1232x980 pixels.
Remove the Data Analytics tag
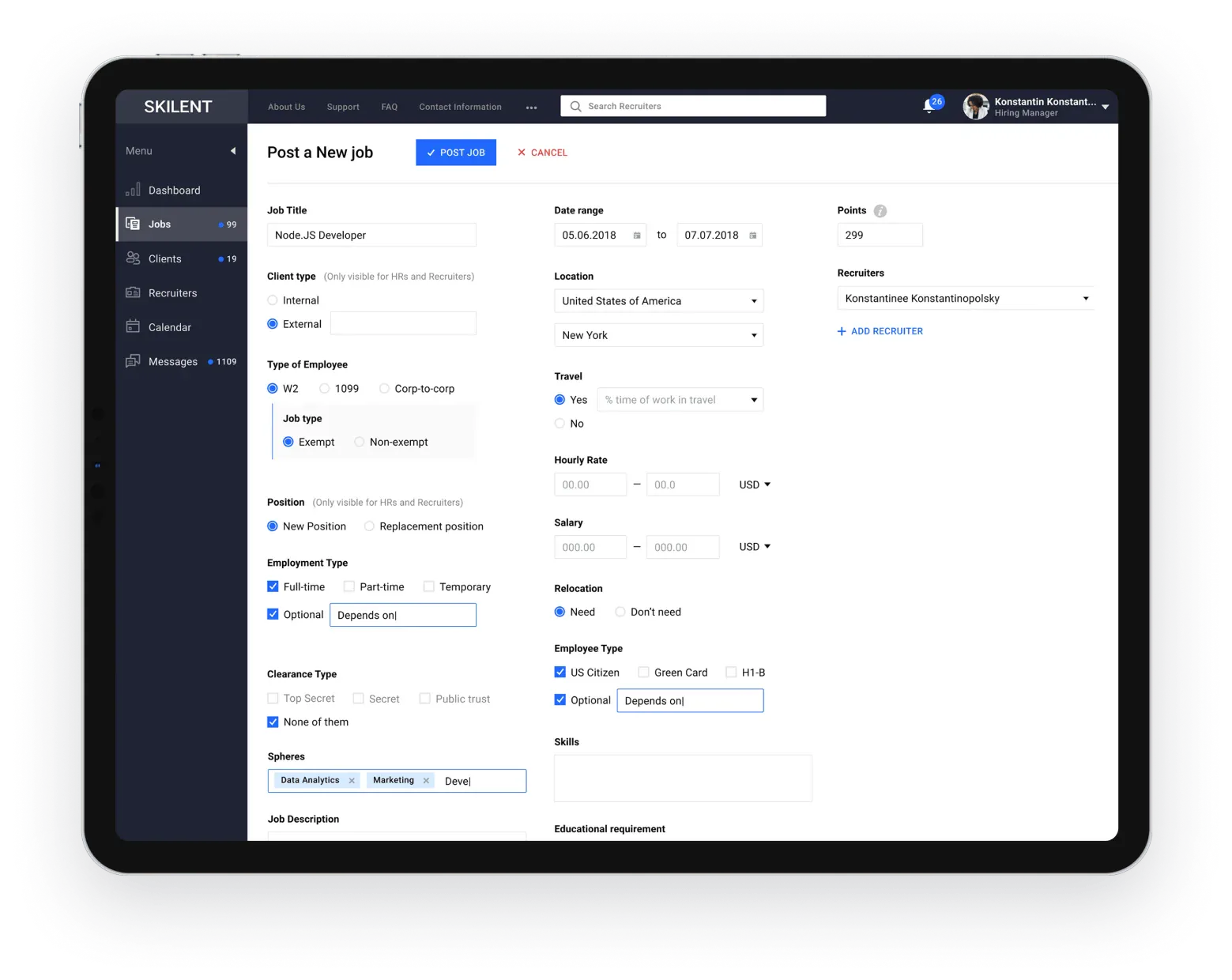coord(352,781)
